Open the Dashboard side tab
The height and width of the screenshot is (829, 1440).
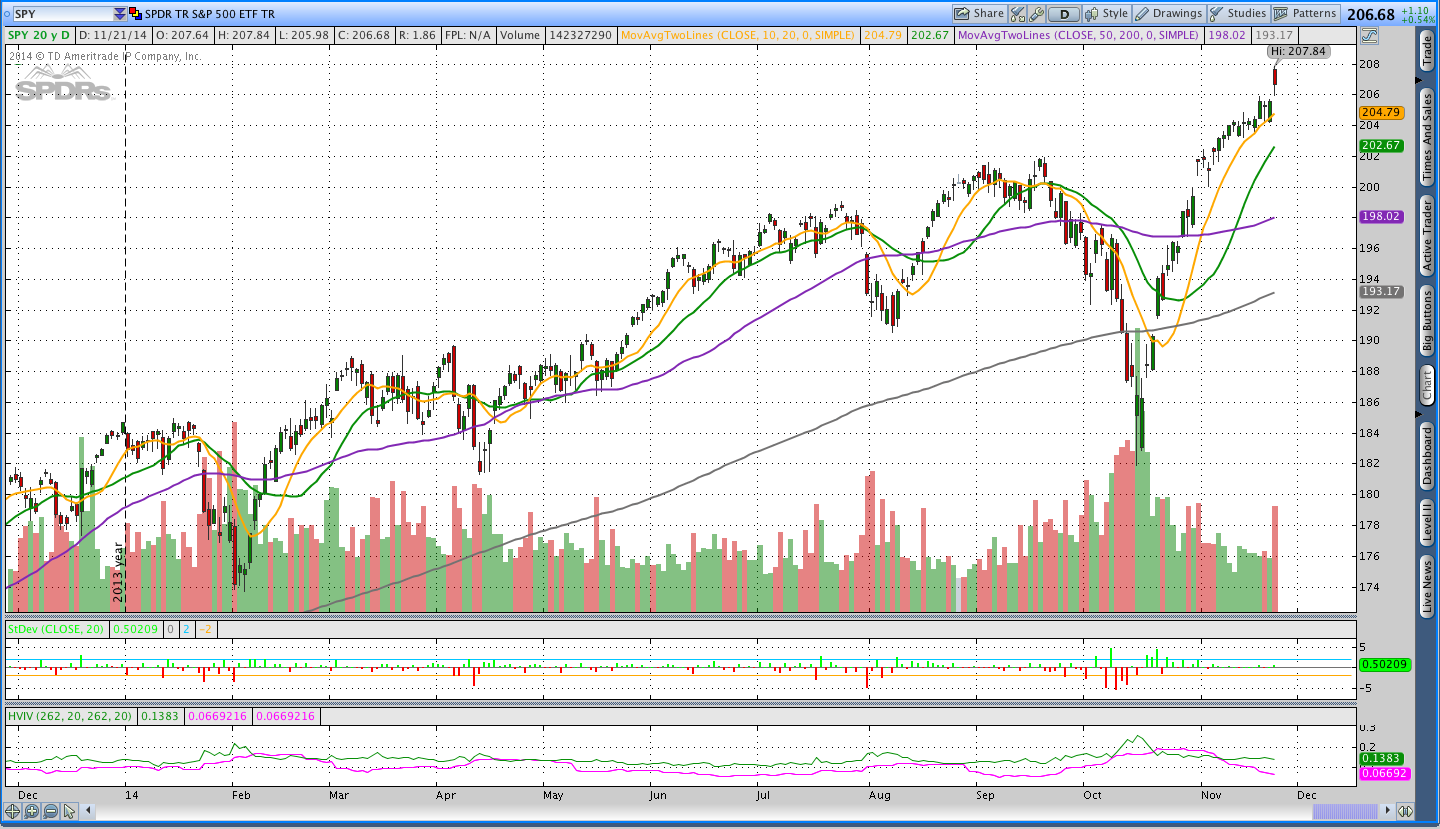1427,456
